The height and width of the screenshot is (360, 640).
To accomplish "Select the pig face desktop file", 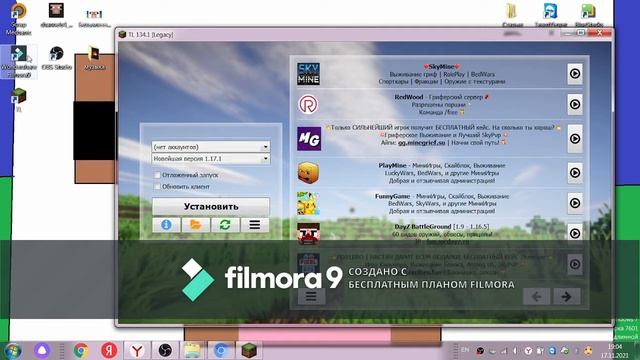I will point(56,15).
